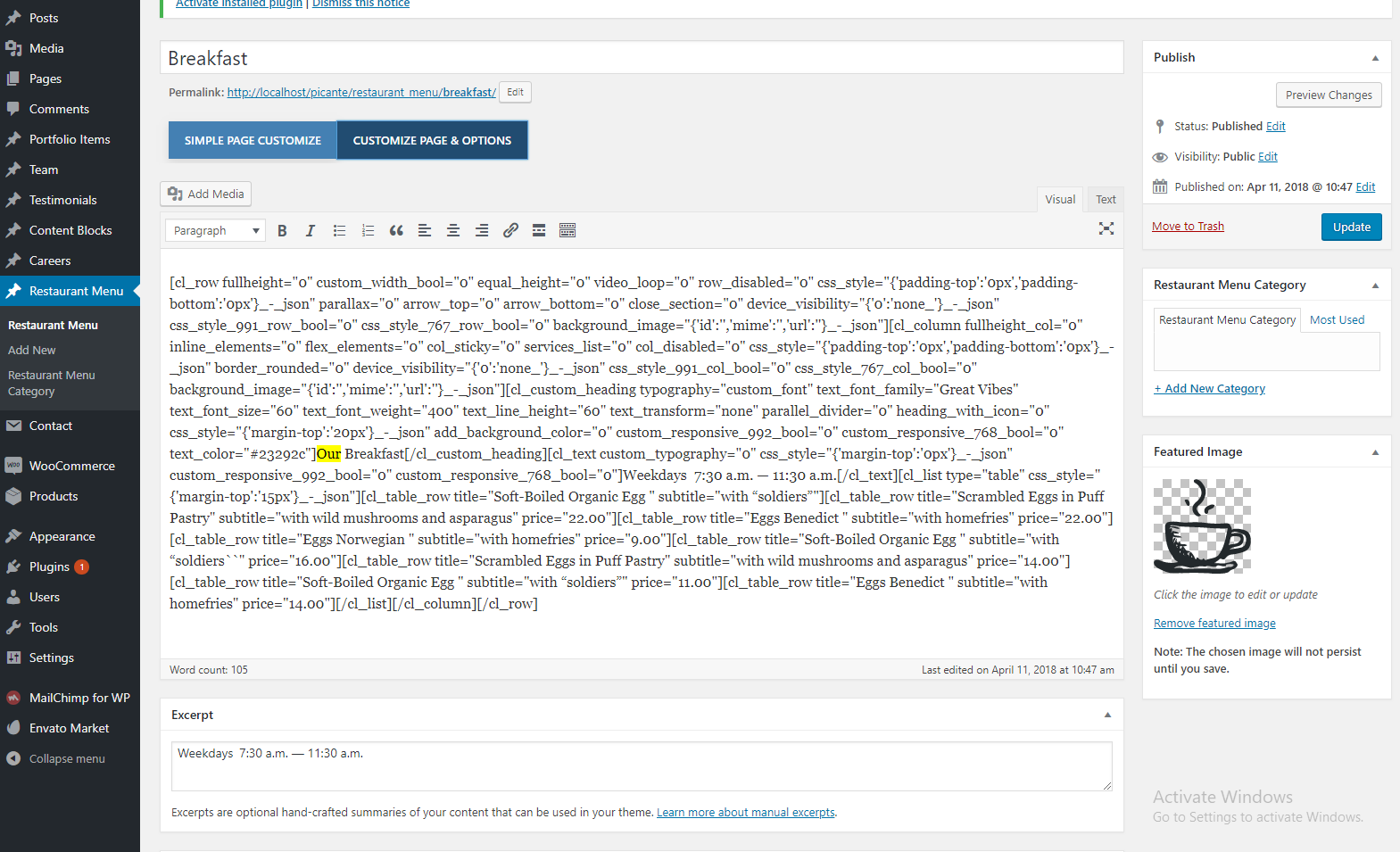The height and width of the screenshot is (852, 1400).
Task: Align text left
Action: click(x=425, y=230)
